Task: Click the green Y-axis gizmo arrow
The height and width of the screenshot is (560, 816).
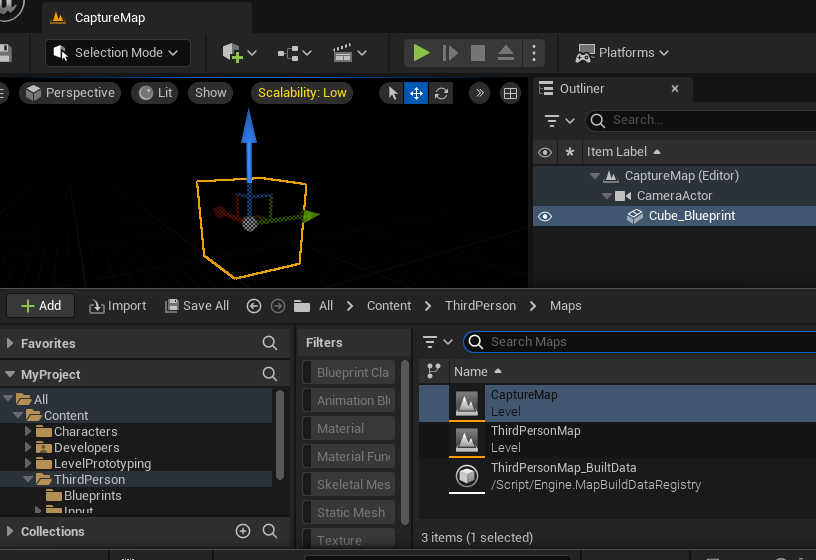Action: click(x=310, y=215)
